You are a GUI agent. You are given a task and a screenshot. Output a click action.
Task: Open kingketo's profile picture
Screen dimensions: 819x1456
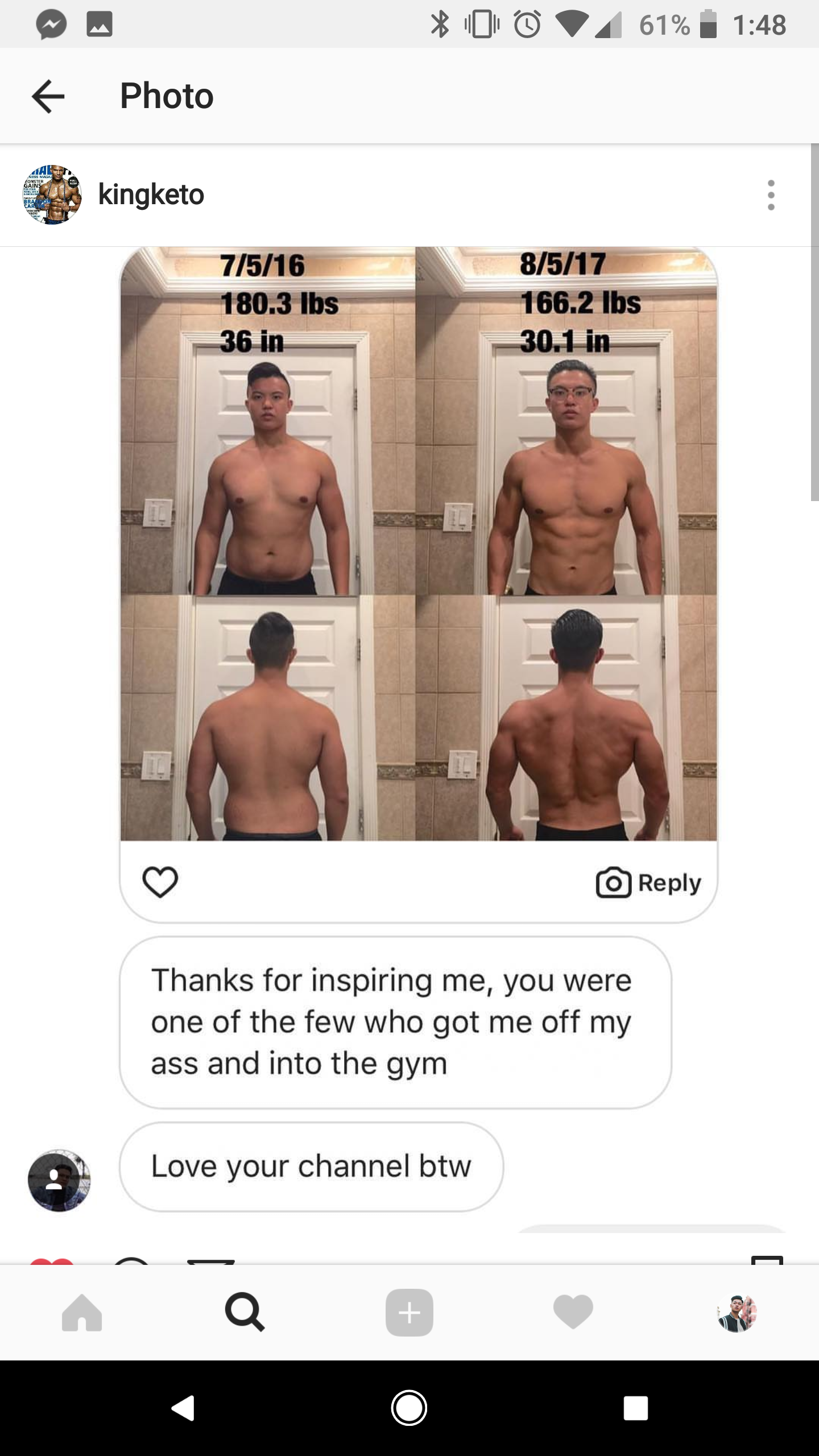click(x=52, y=195)
